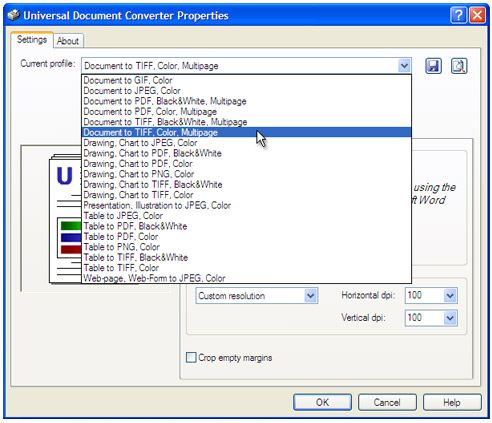Screen dimensions: 492x423
Task: Select Web-page, Web-Form to JPEG, Color
Action: coord(246,278)
